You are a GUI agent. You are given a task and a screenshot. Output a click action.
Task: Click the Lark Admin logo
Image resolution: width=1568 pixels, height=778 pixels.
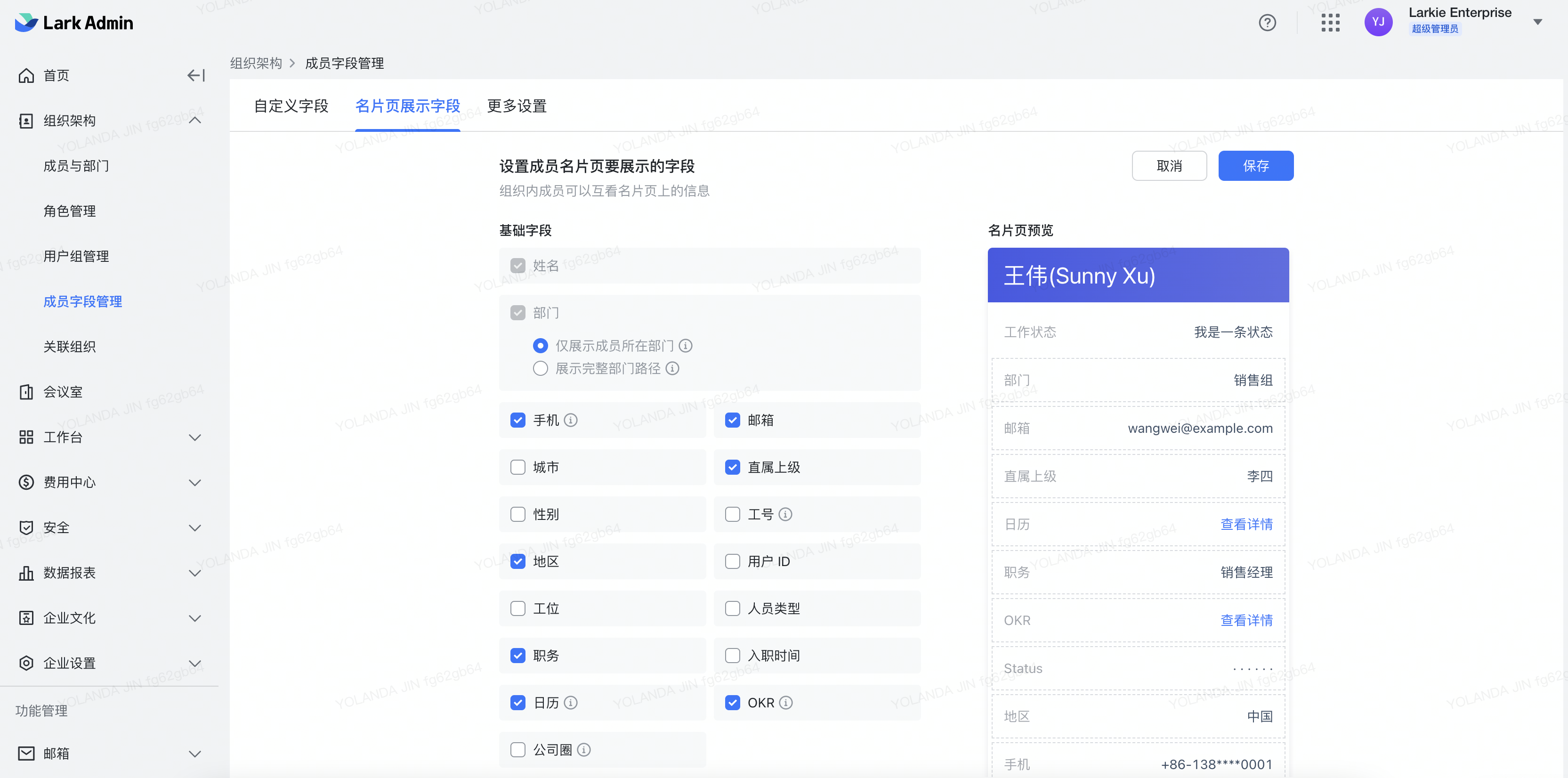click(x=73, y=23)
